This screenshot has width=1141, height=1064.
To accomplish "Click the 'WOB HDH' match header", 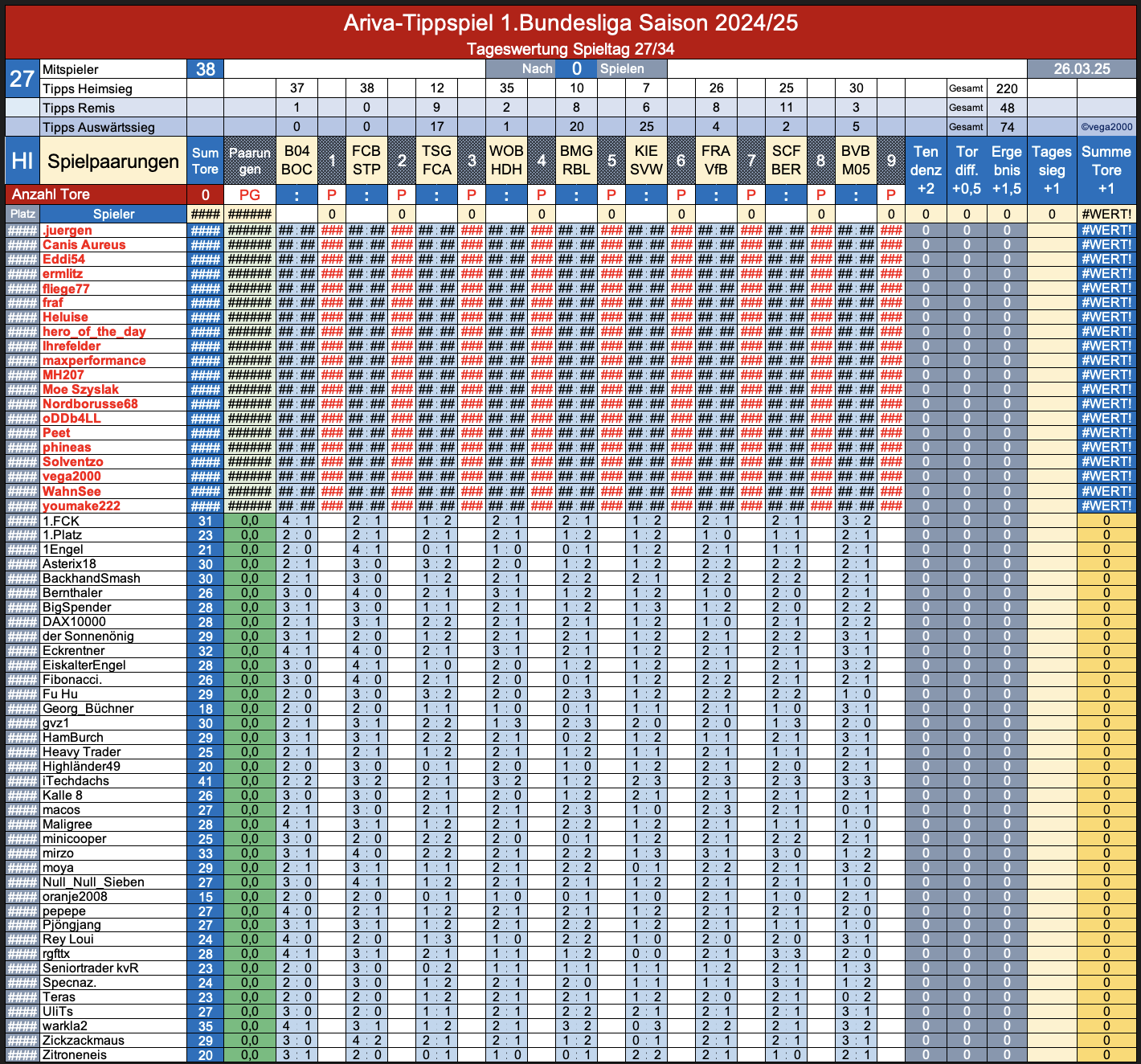I will (506, 161).
